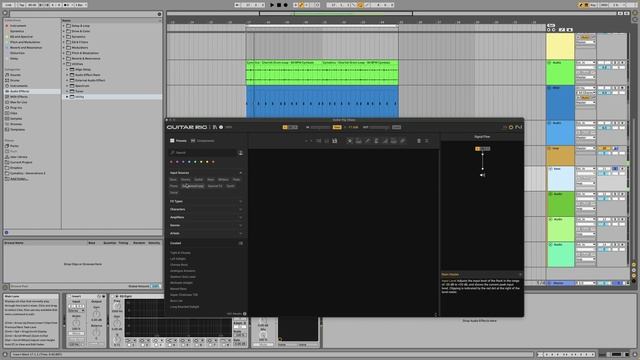Screen dimensions: 640x360
Task: Toggle the MIDI map mode button
Action: point(604,5)
